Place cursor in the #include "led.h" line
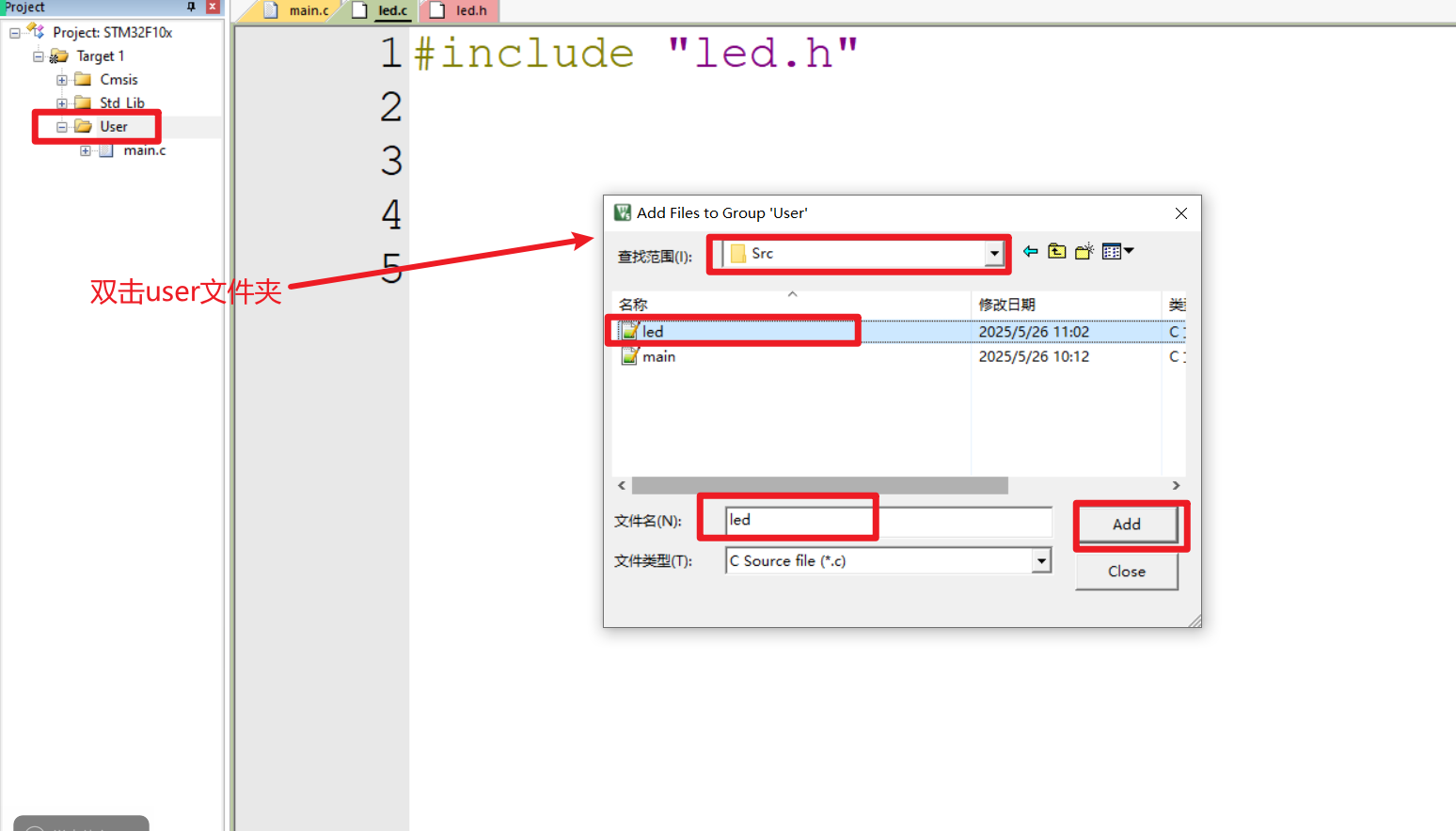 pyautogui.click(x=636, y=54)
